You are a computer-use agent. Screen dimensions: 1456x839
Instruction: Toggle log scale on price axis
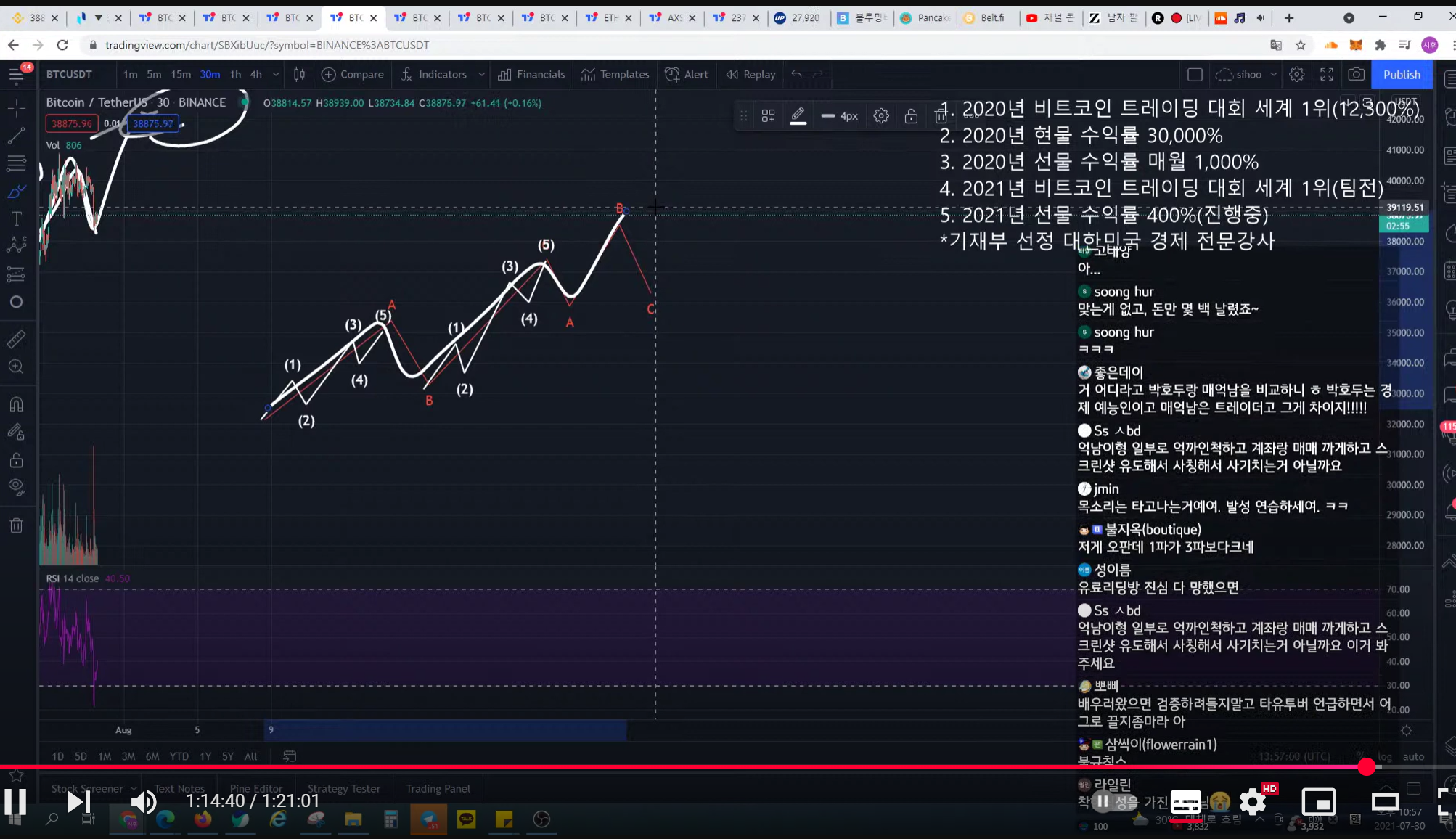coord(1385,756)
